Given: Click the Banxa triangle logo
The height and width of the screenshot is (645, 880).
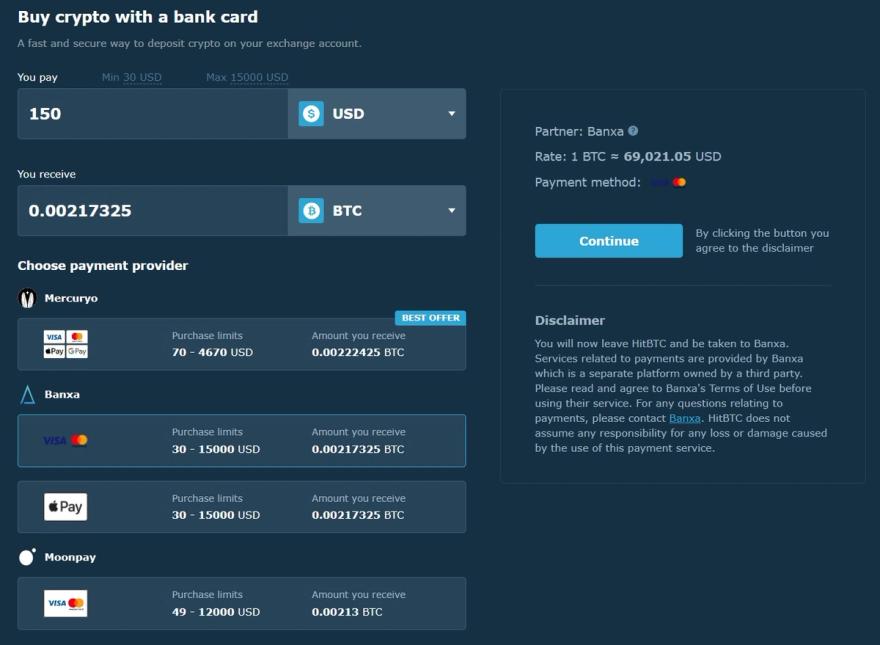Looking at the screenshot, I should pyautogui.click(x=27, y=395).
